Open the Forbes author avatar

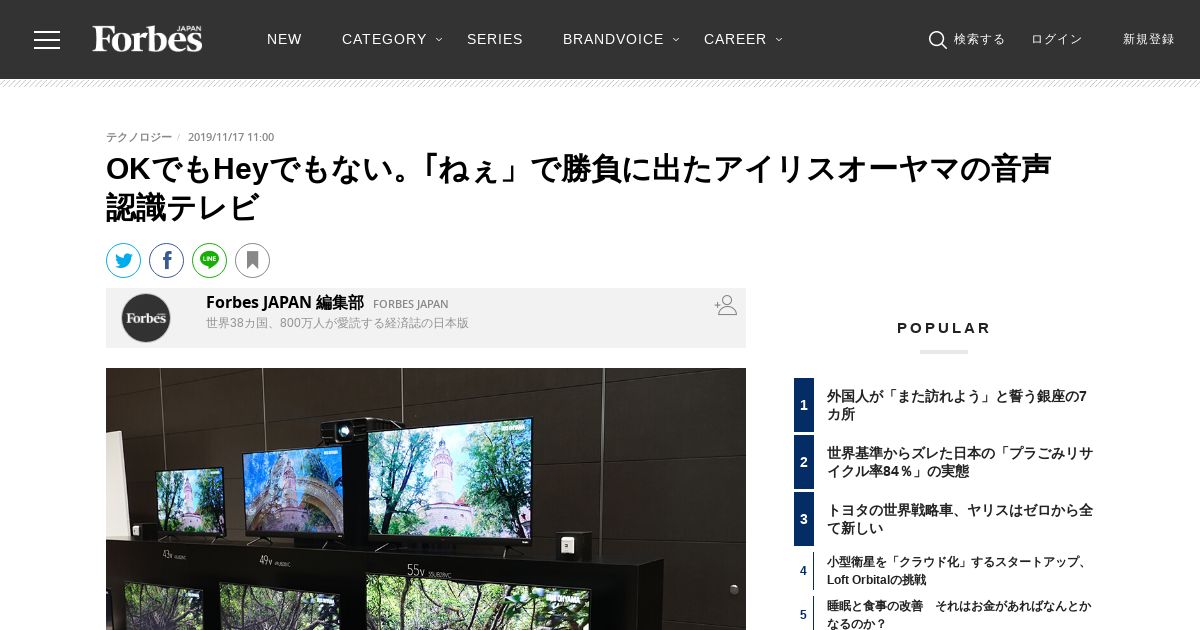146,318
